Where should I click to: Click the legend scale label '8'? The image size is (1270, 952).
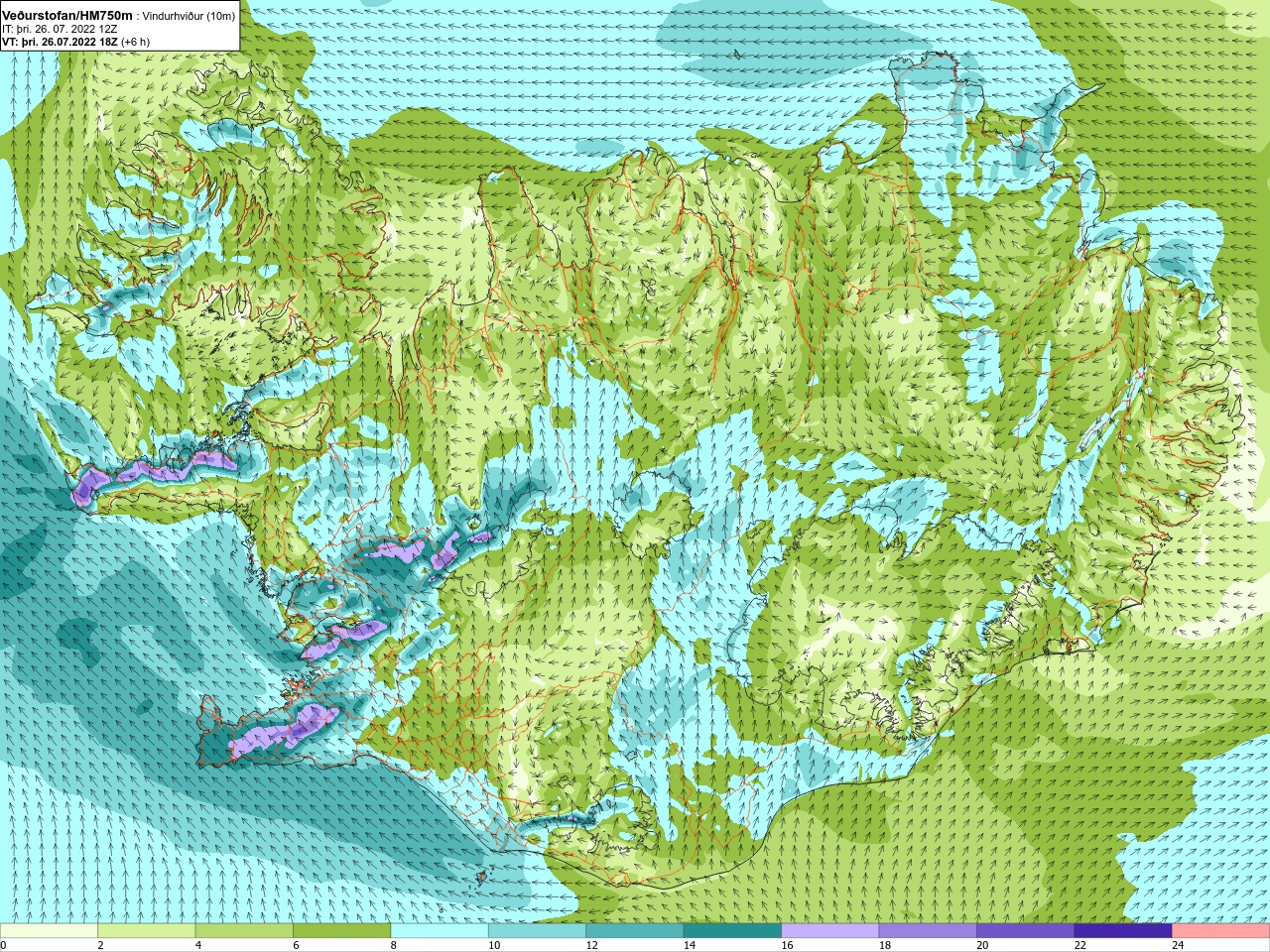pyautogui.click(x=394, y=945)
